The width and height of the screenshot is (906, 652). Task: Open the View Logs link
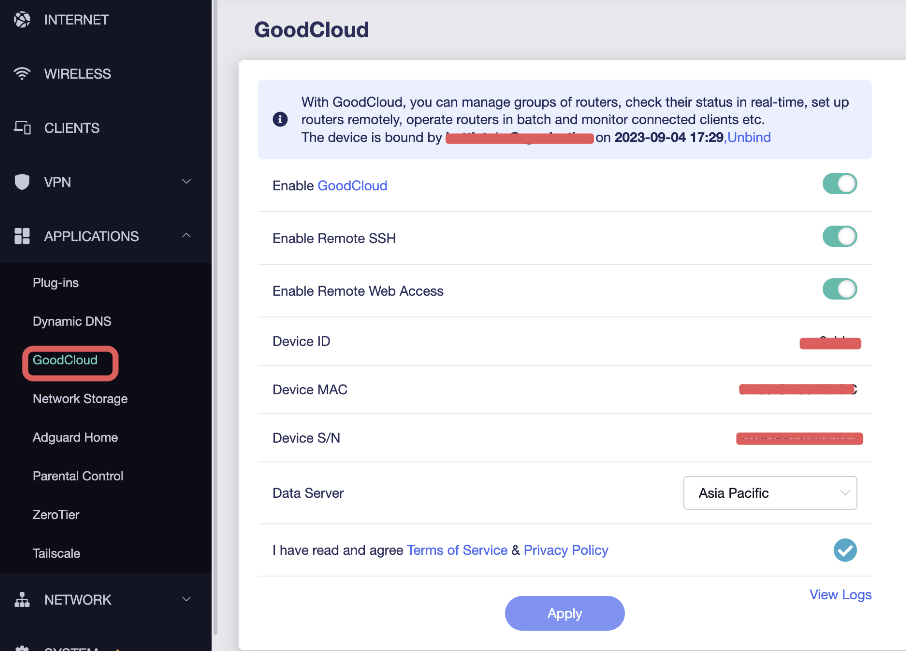[x=840, y=595]
